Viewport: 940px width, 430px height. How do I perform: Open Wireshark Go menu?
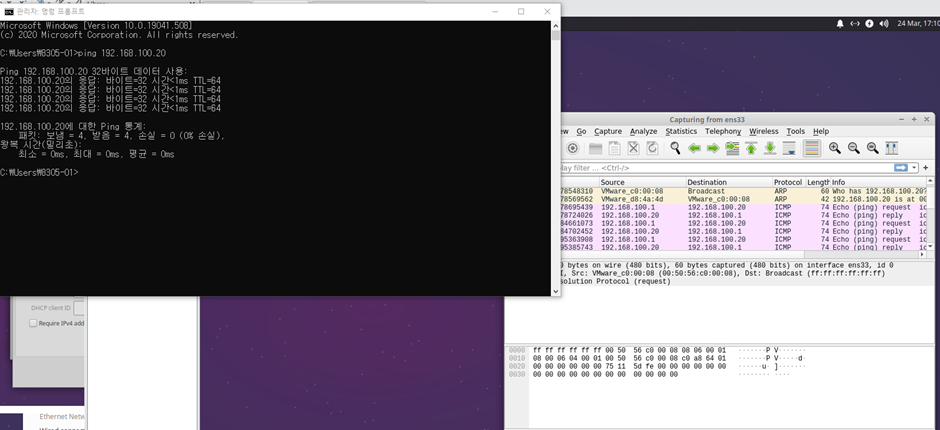(x=582, y=131)
